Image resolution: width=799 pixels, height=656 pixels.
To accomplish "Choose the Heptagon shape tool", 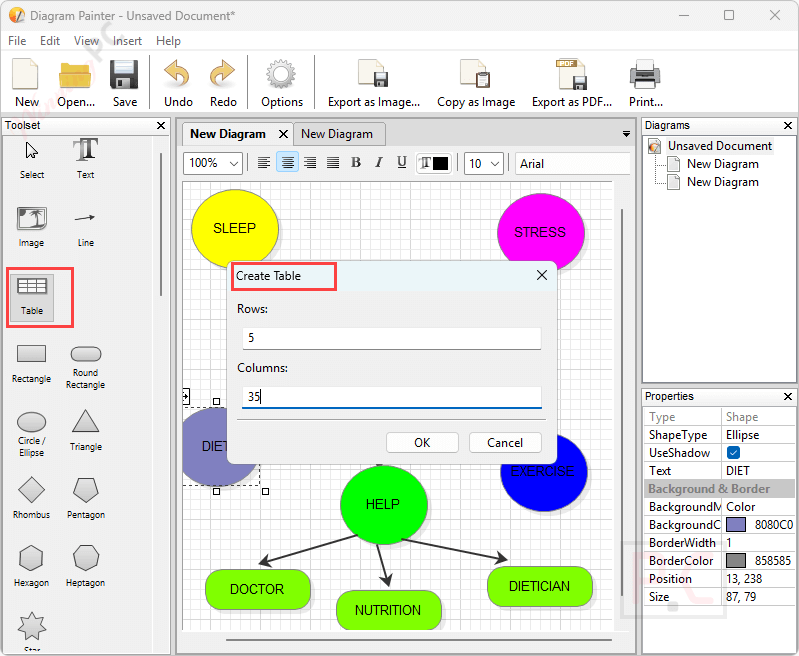I will coord(85,566).
